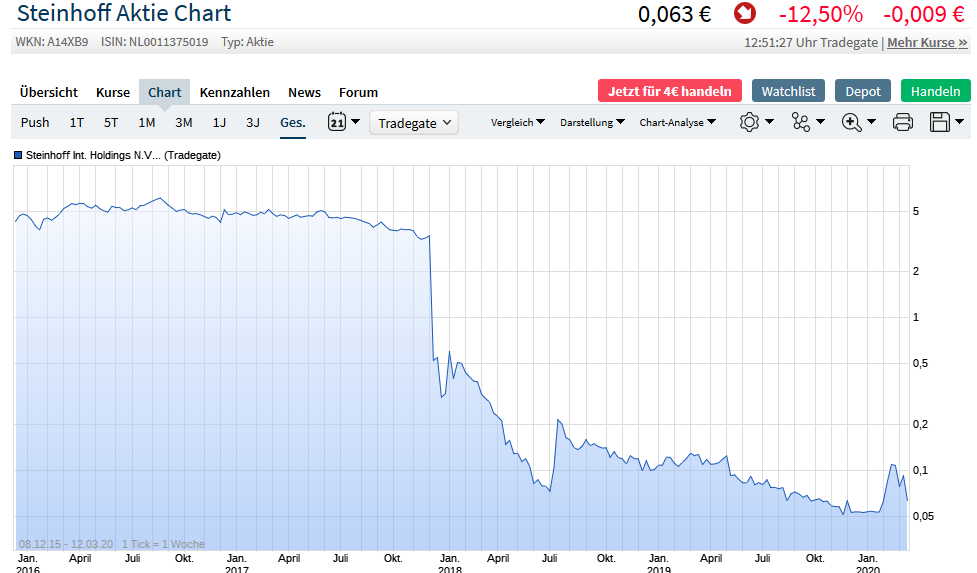Click the -12,50% change value

click(821, 14)
